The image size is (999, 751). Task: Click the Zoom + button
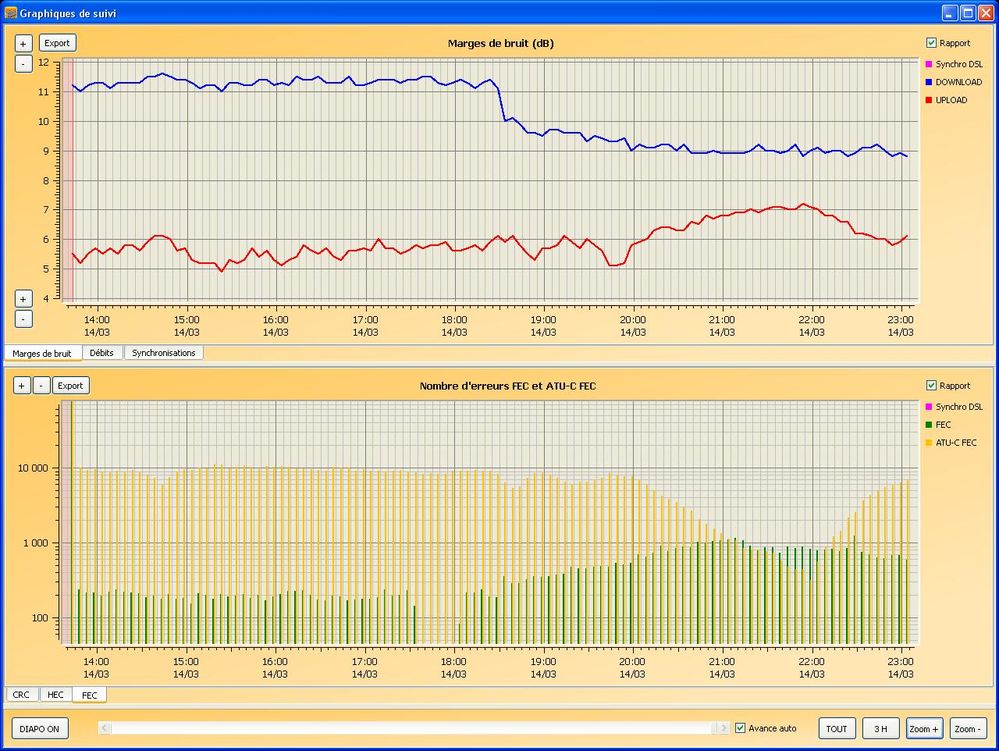[x=923, y=729]
